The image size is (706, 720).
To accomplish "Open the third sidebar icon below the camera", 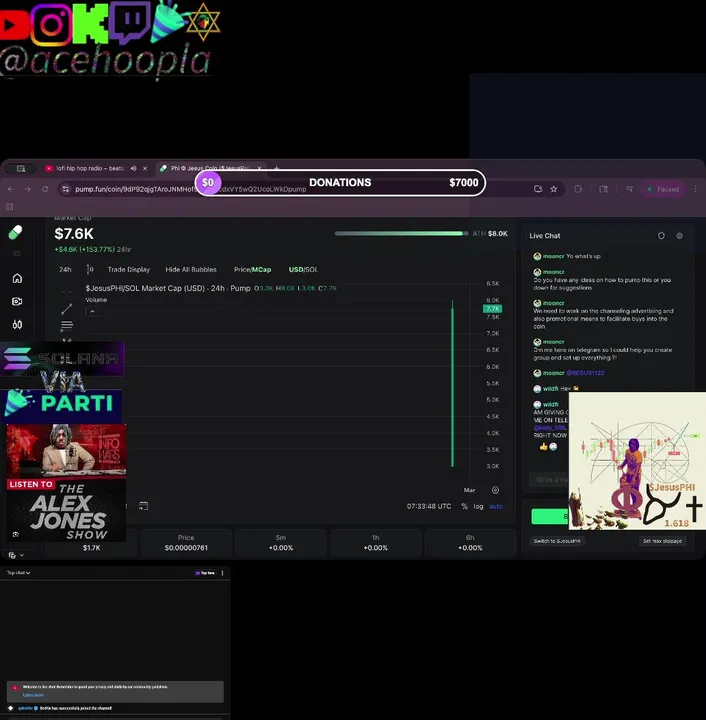I will click(x=17, y=325).
